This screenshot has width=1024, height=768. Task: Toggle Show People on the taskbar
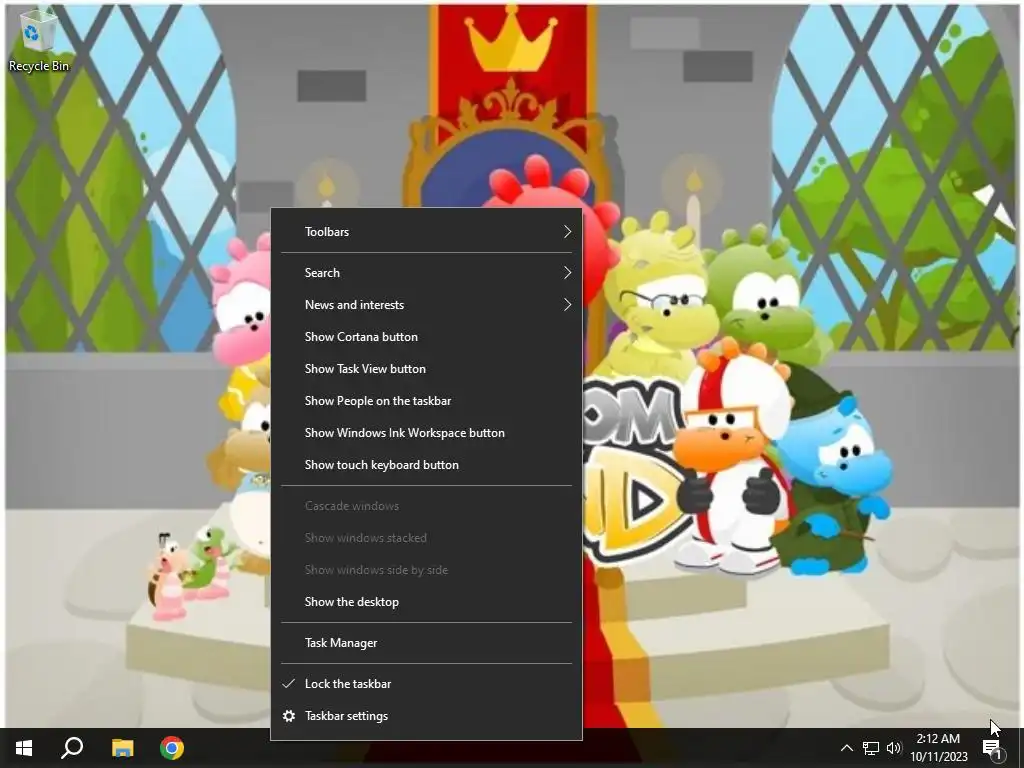tap(426, 401)
